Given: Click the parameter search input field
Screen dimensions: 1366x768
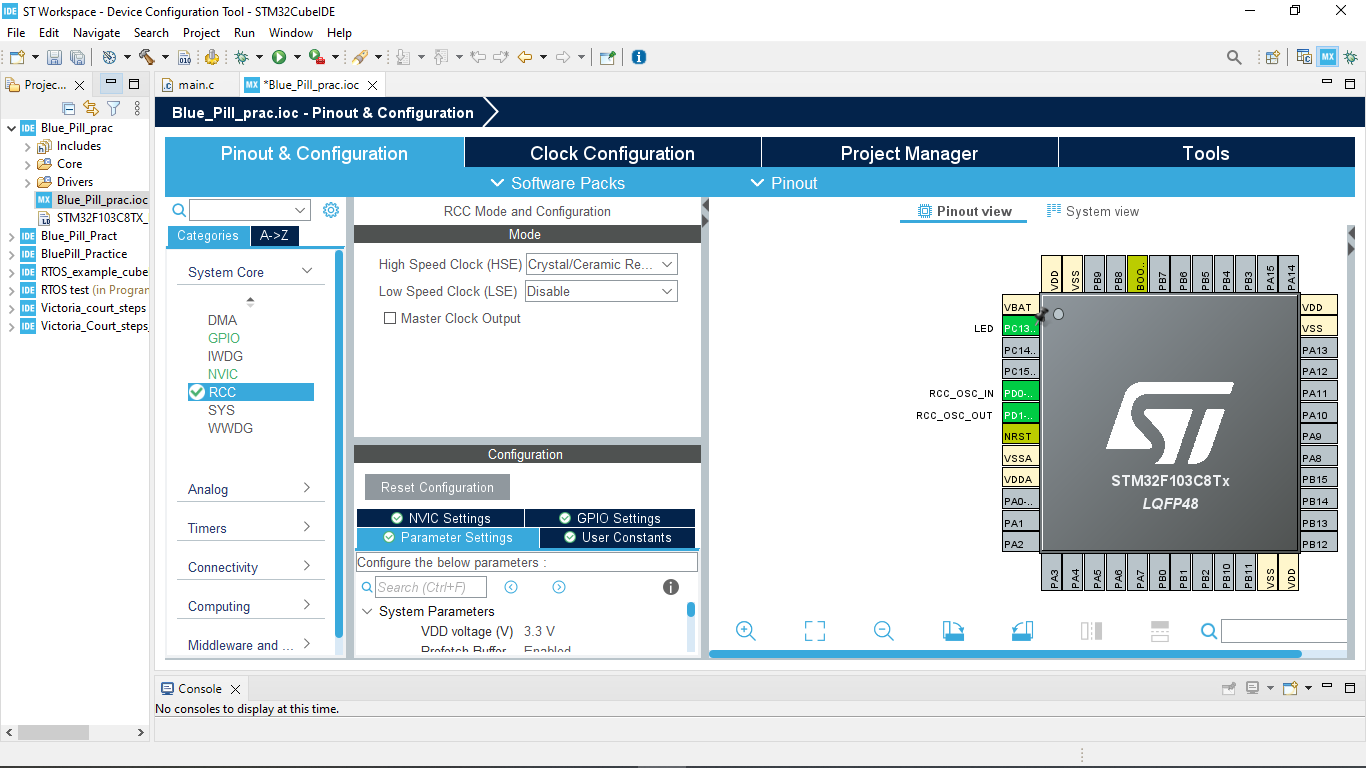Looking at the screenshot, I should coord(431,587).
